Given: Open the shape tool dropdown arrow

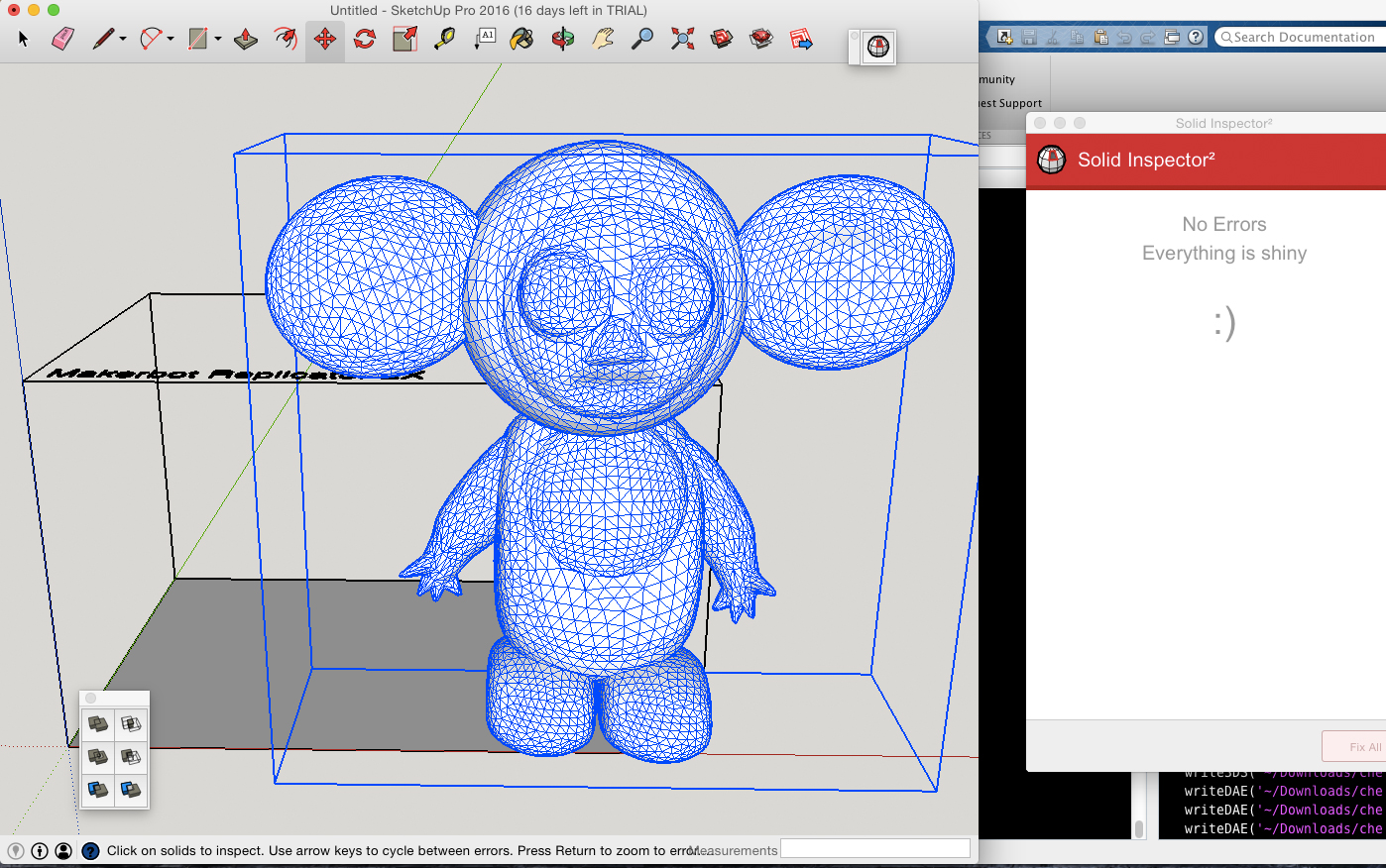Looking at the screenshot, I should pyautogui.click(x=216, y=38).
